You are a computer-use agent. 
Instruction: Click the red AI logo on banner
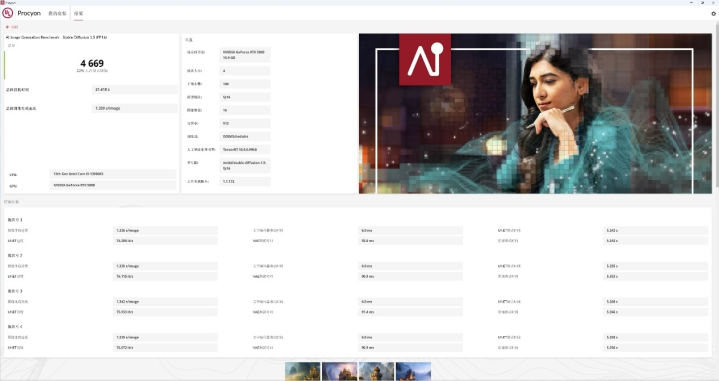[425, 60]
